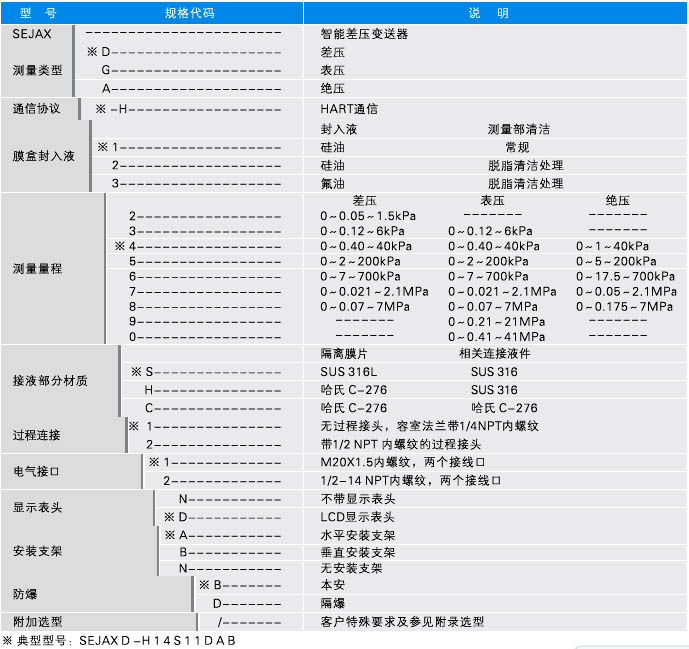Select the 过程连接 row label
The height and width of the screenshot is (649, 689).
[x=37, y=435]
